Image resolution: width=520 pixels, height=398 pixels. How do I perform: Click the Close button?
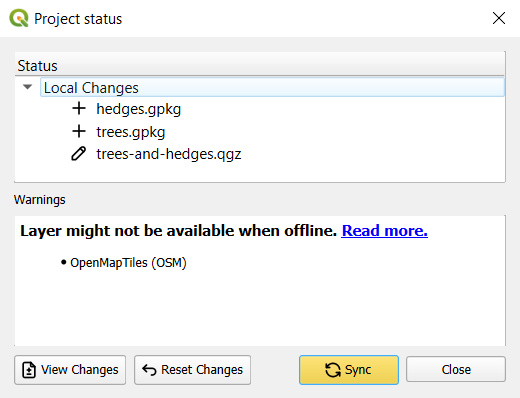[456, 369]
